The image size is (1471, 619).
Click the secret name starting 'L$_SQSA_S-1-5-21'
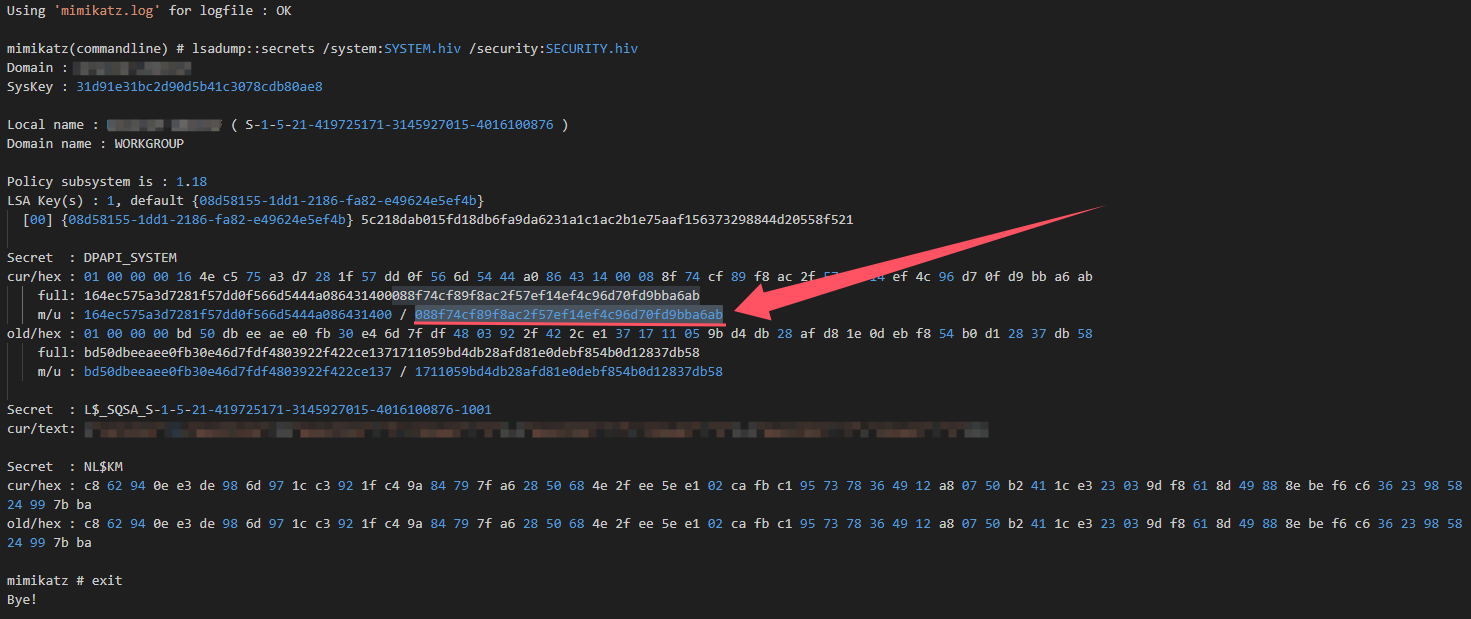click(x=288, y=410)
